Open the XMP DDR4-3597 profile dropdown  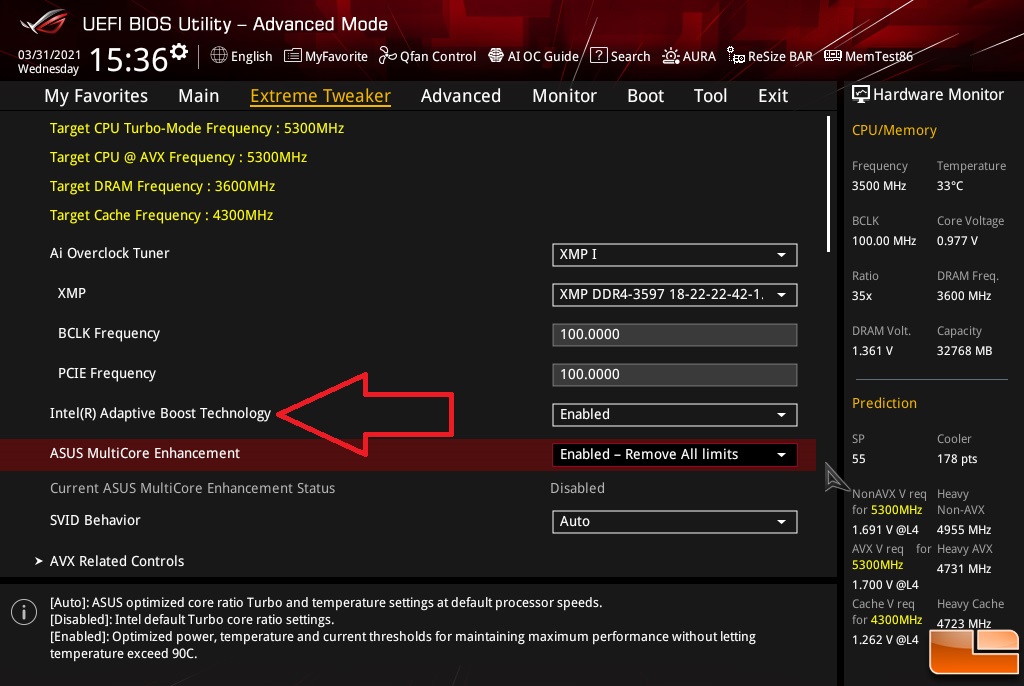(675, 295)
